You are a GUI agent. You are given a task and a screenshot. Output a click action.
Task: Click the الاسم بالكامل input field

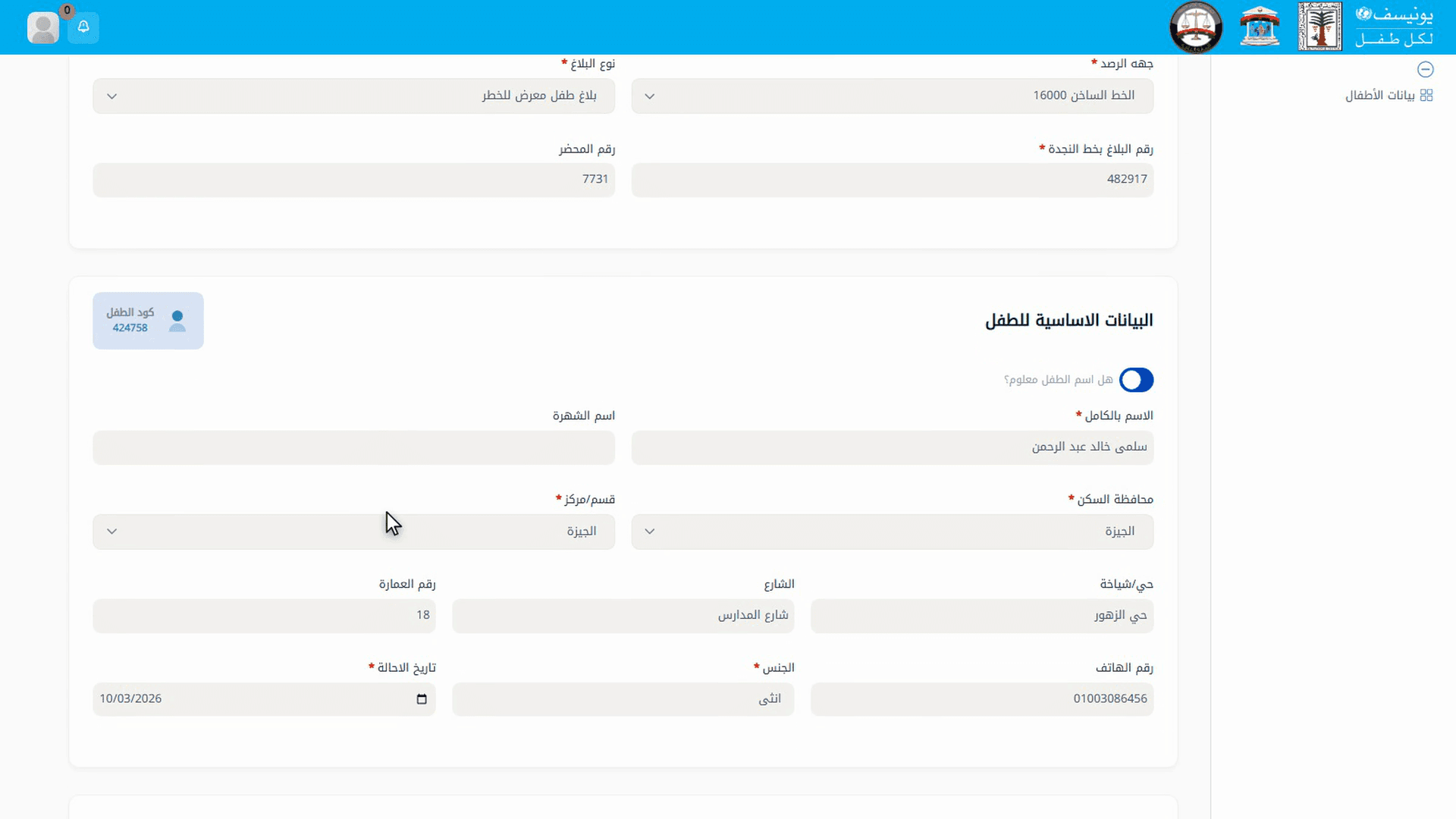click(893, 447)
